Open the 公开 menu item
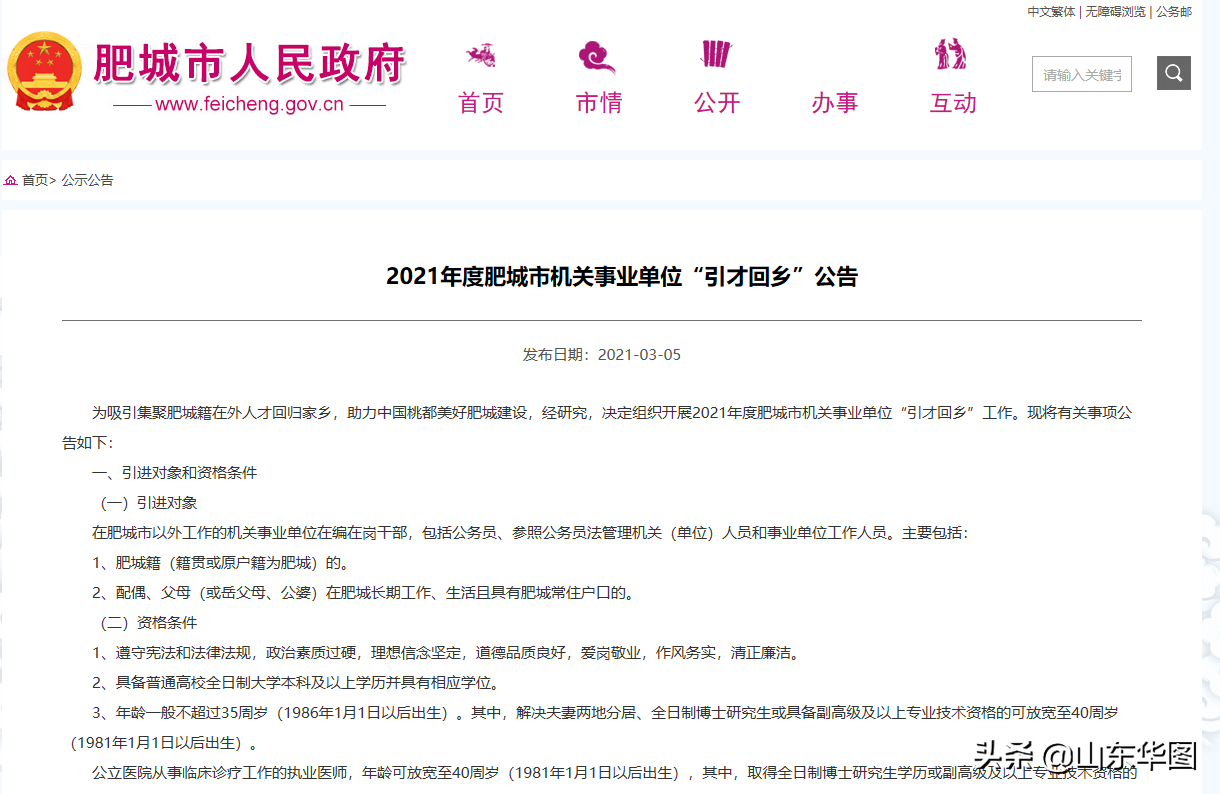 (x=717, y=103)
